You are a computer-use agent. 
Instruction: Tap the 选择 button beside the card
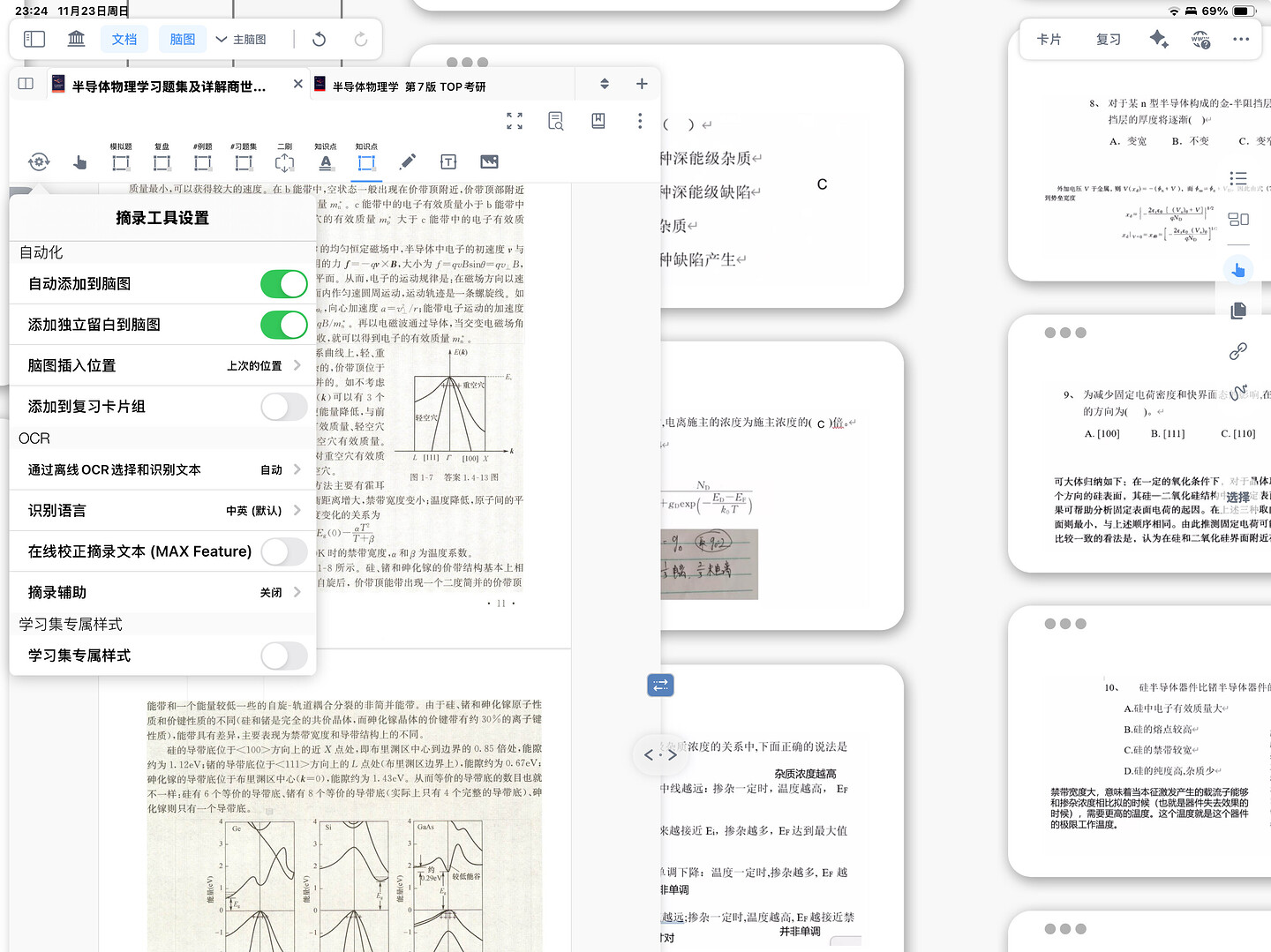[1237, 498]
